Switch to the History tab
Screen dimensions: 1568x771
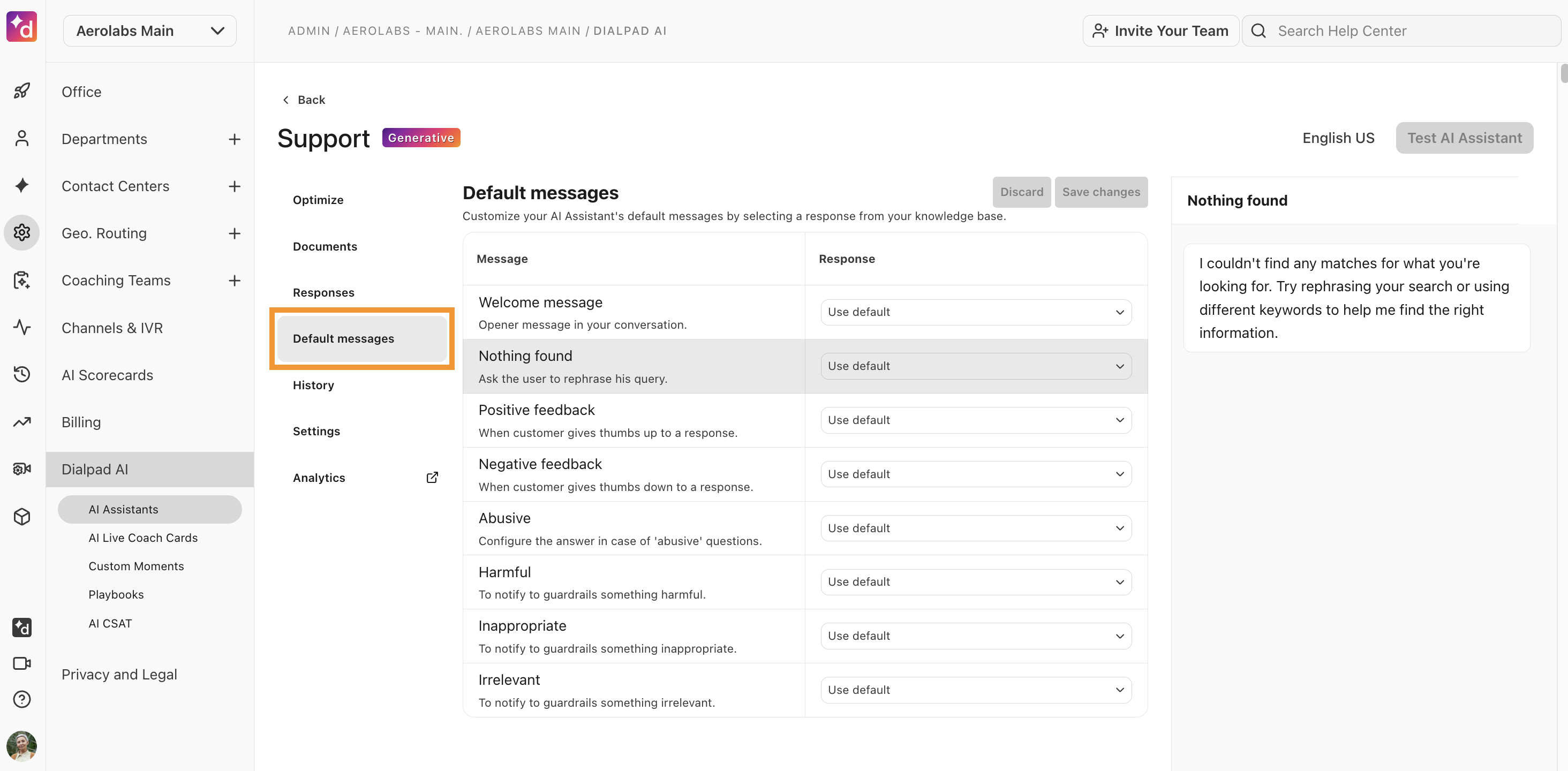[361, 385]
